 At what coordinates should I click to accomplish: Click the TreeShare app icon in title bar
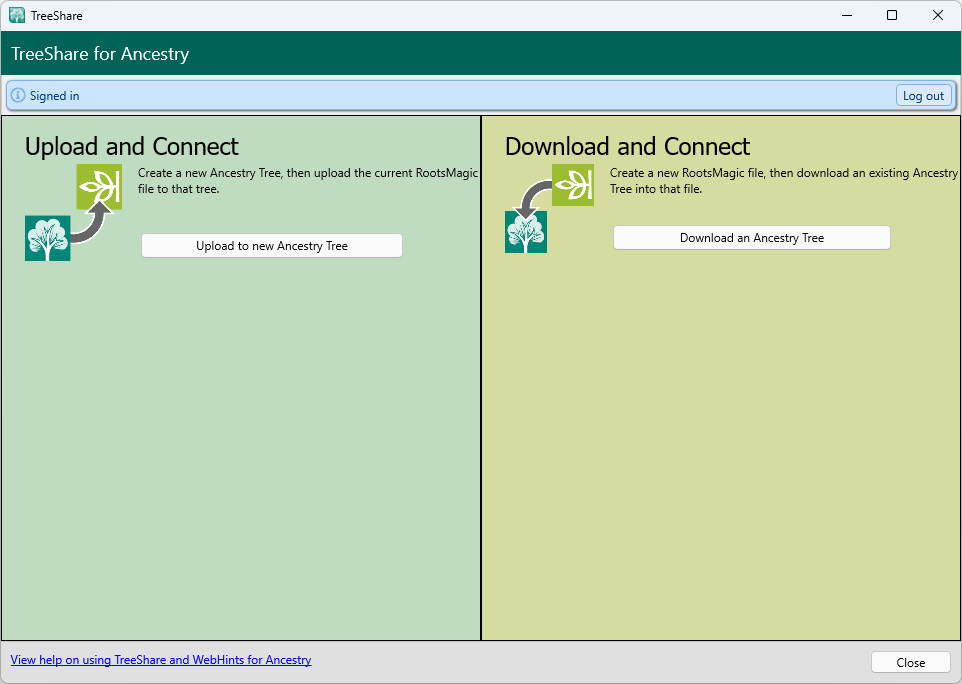[17, 15]
